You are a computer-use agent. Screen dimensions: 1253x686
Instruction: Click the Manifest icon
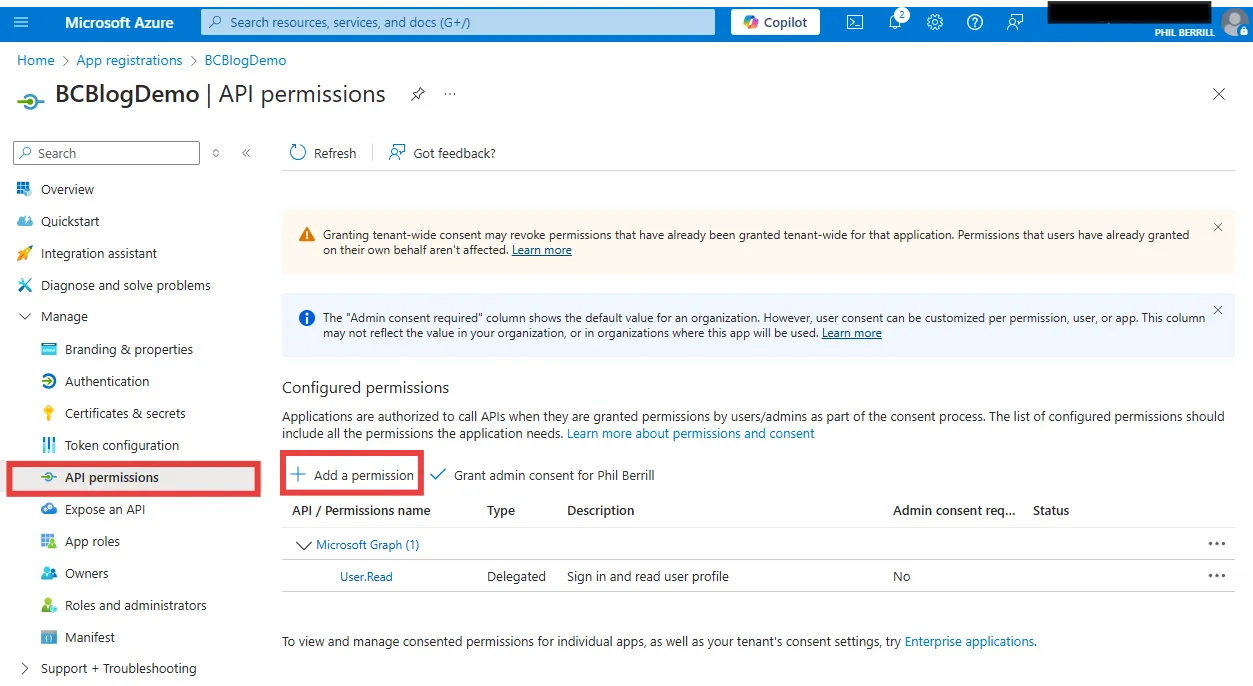click(48, 637)
